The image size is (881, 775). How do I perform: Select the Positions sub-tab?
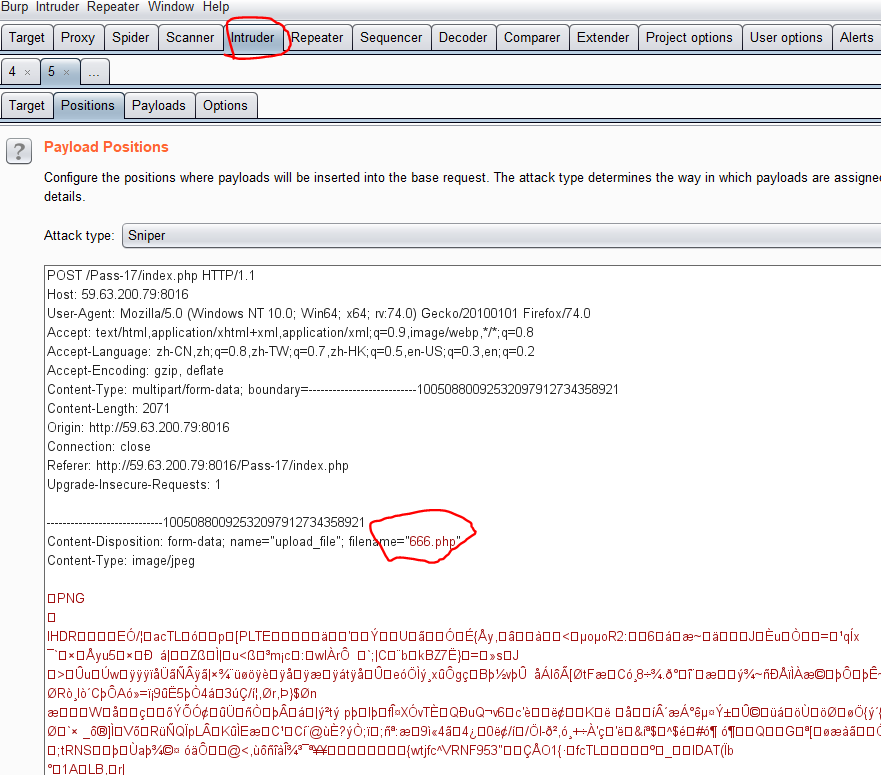(x=88, y=106)
